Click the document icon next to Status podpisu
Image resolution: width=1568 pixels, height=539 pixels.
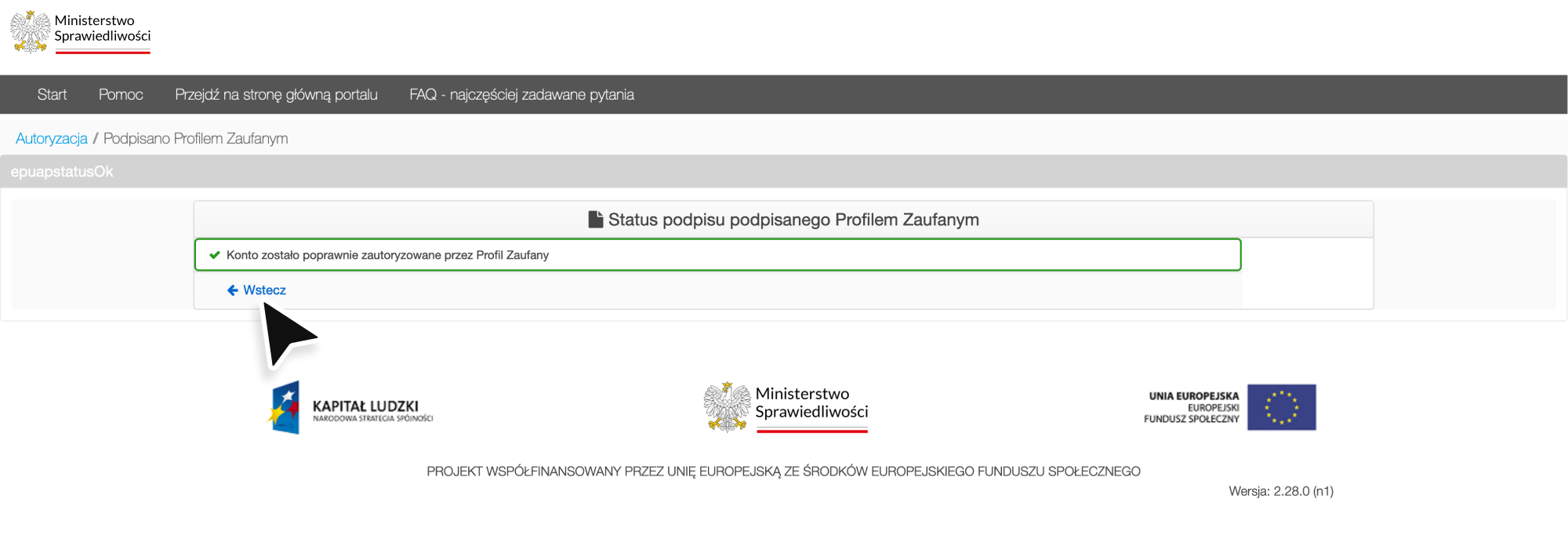(596, 220)
